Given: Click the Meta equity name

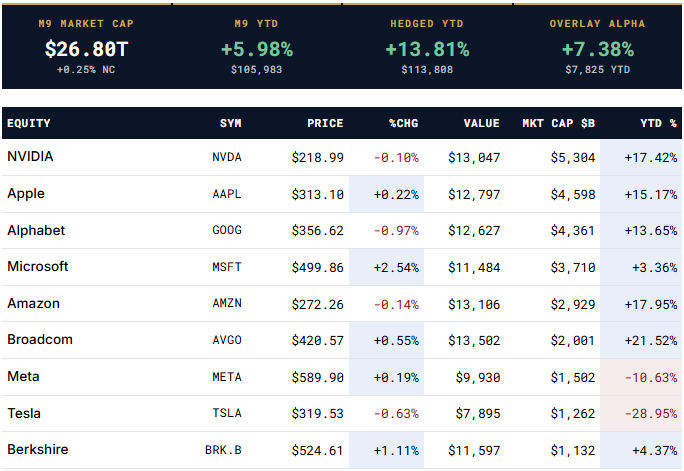Looking at the screenshot, I should click(23, 376).
